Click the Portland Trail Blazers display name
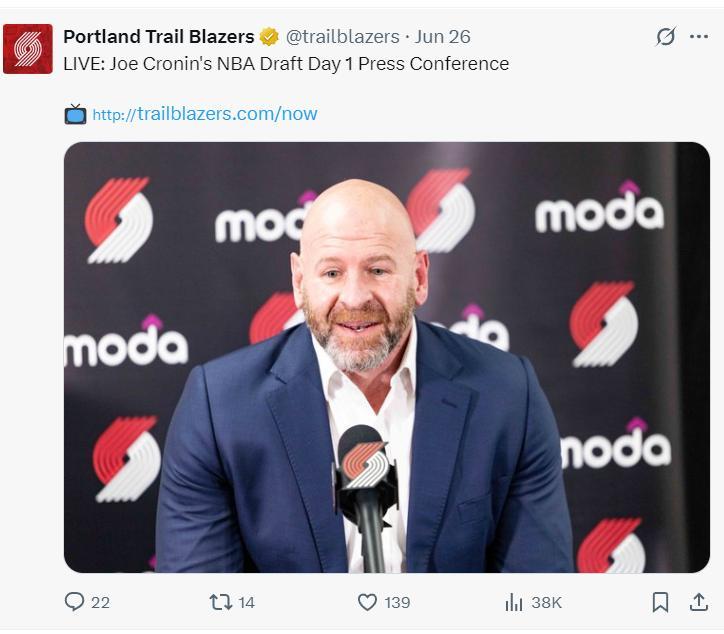The height and width of the screenshot is (634, 724). click(x=158, y=37)
